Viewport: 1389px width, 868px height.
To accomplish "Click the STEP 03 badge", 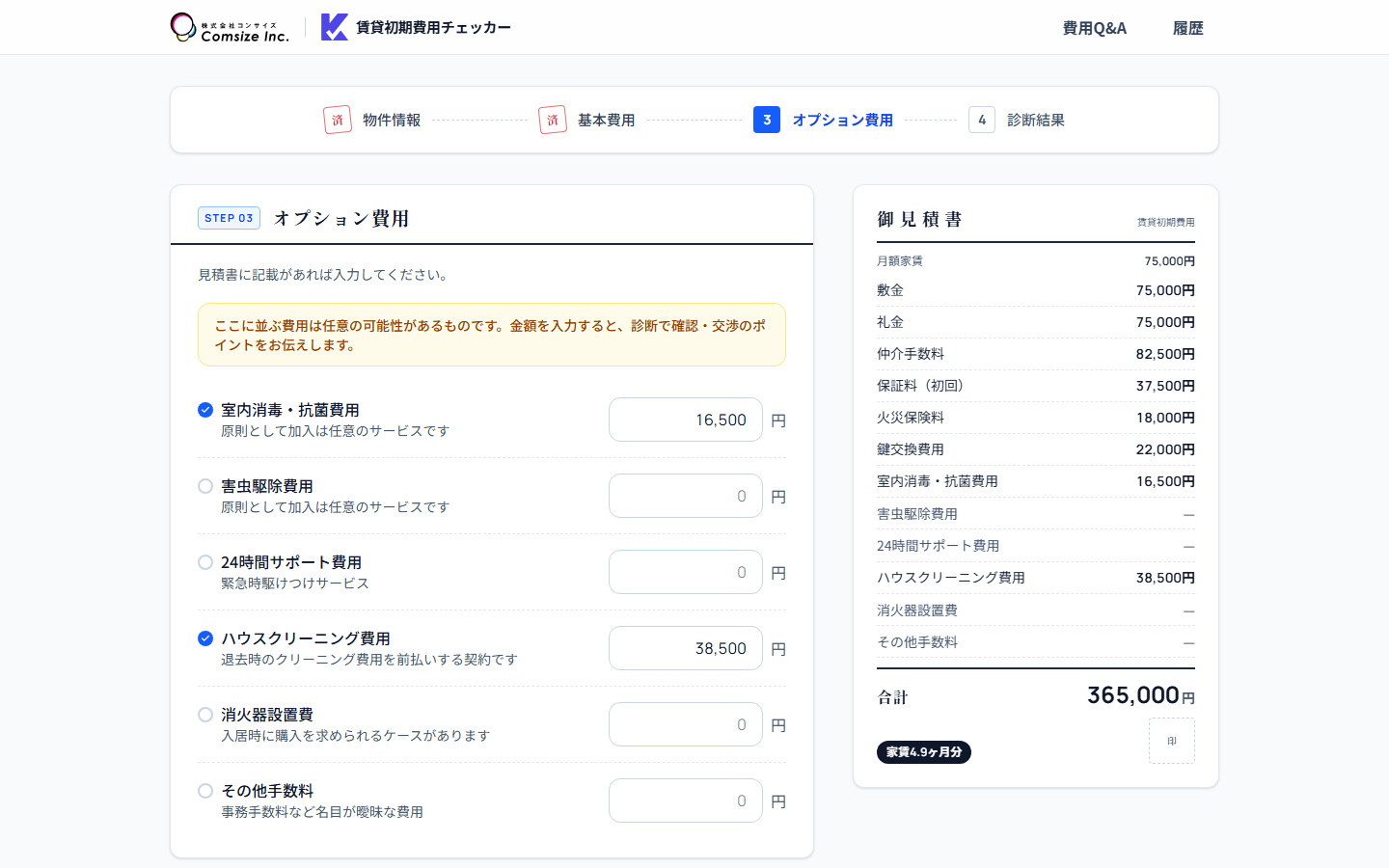I will click(229, 218).
